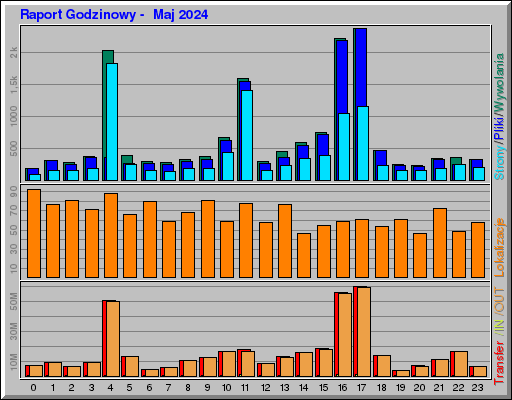This screenshot has height=400, width=512.
Task: Click hour label "16" on the x-axis
Action: point(342,388)
